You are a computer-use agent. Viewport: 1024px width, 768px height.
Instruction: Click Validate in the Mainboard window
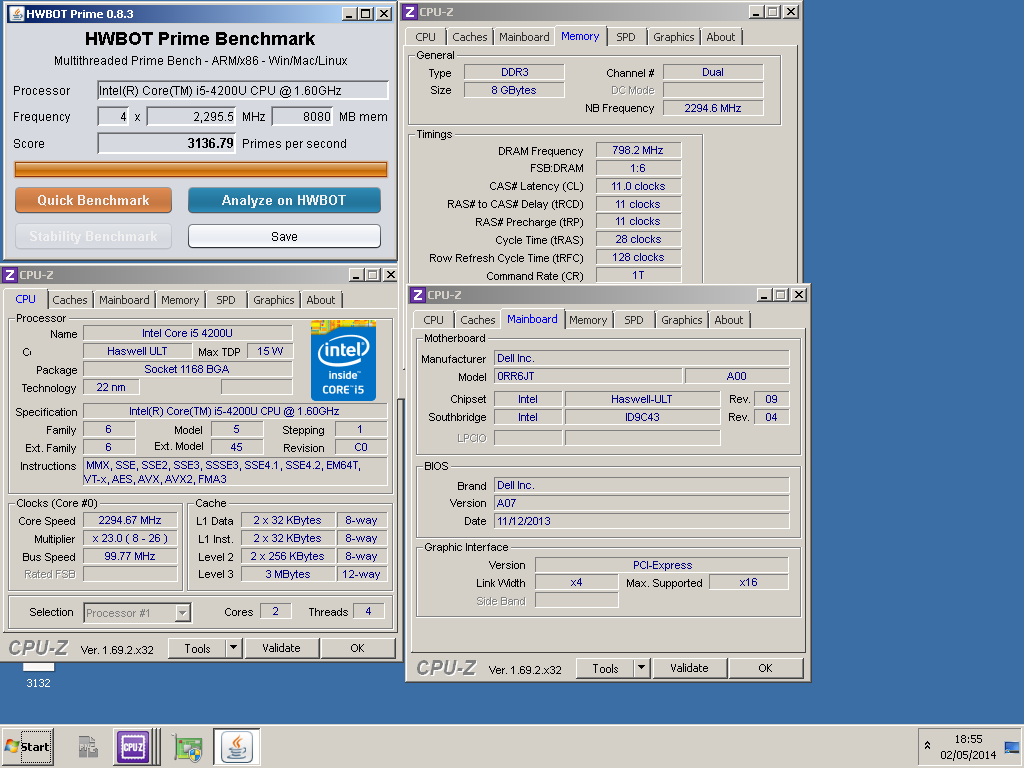click(x=689, y=667)
